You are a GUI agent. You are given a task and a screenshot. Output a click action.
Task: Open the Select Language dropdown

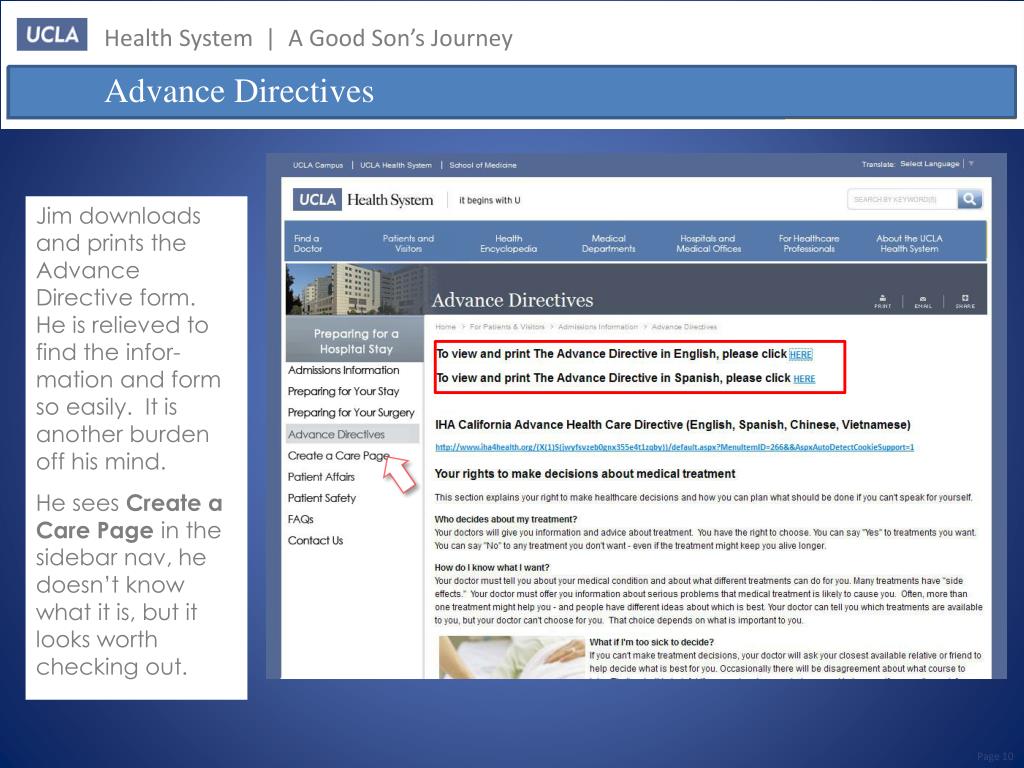pos(936,164)
